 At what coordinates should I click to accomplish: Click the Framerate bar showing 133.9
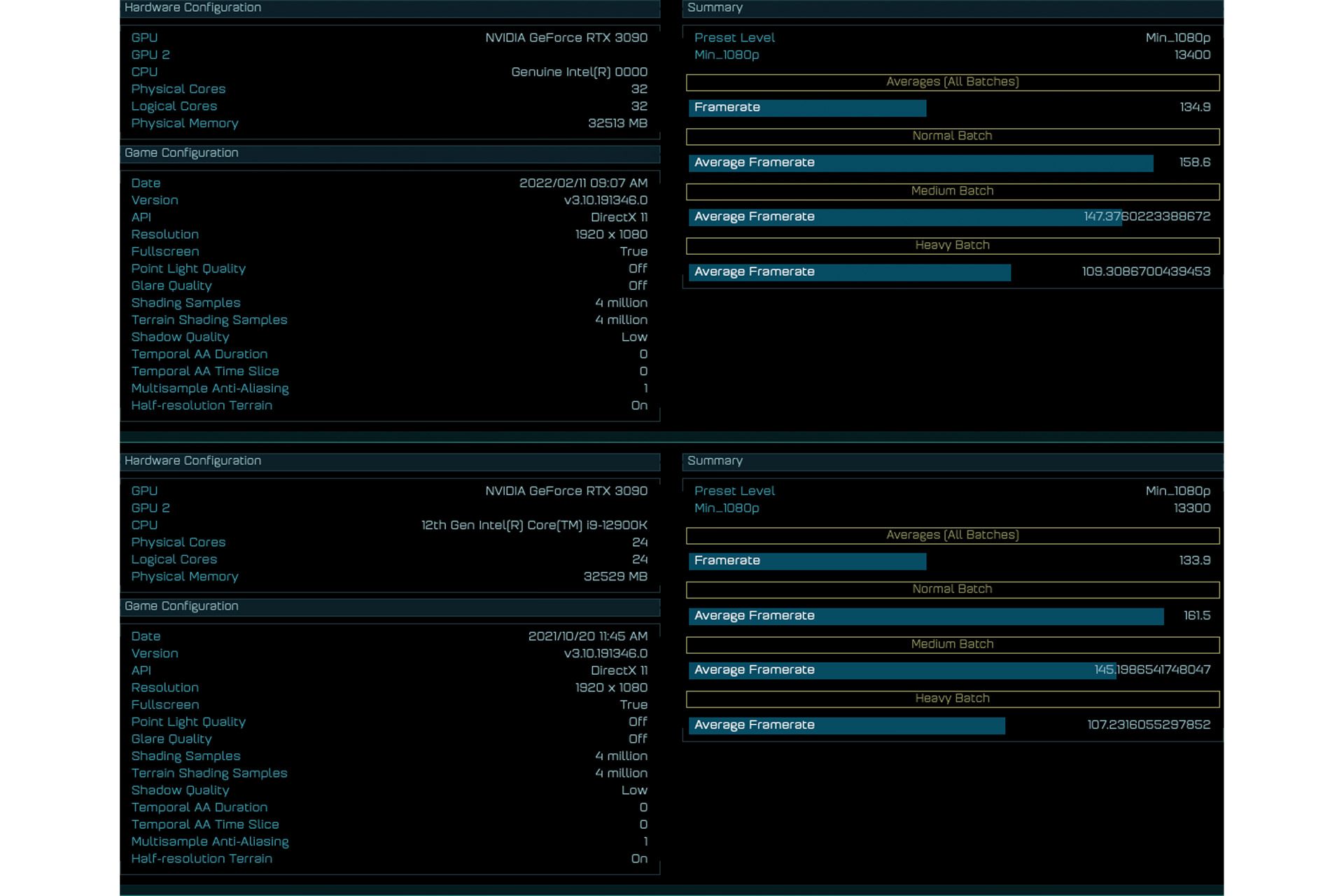(x=807, y=561)
